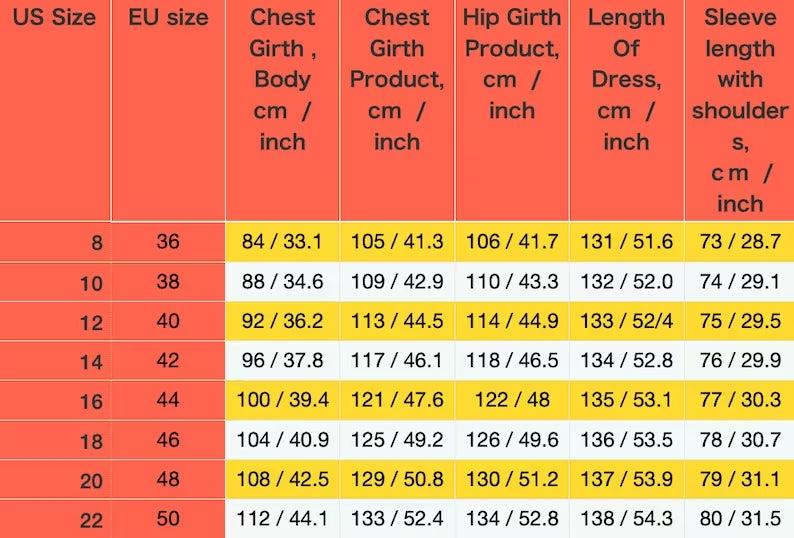Screen dimensions: 794x538
Task: Click the US size 8 cell
Action: pos(96,243)
